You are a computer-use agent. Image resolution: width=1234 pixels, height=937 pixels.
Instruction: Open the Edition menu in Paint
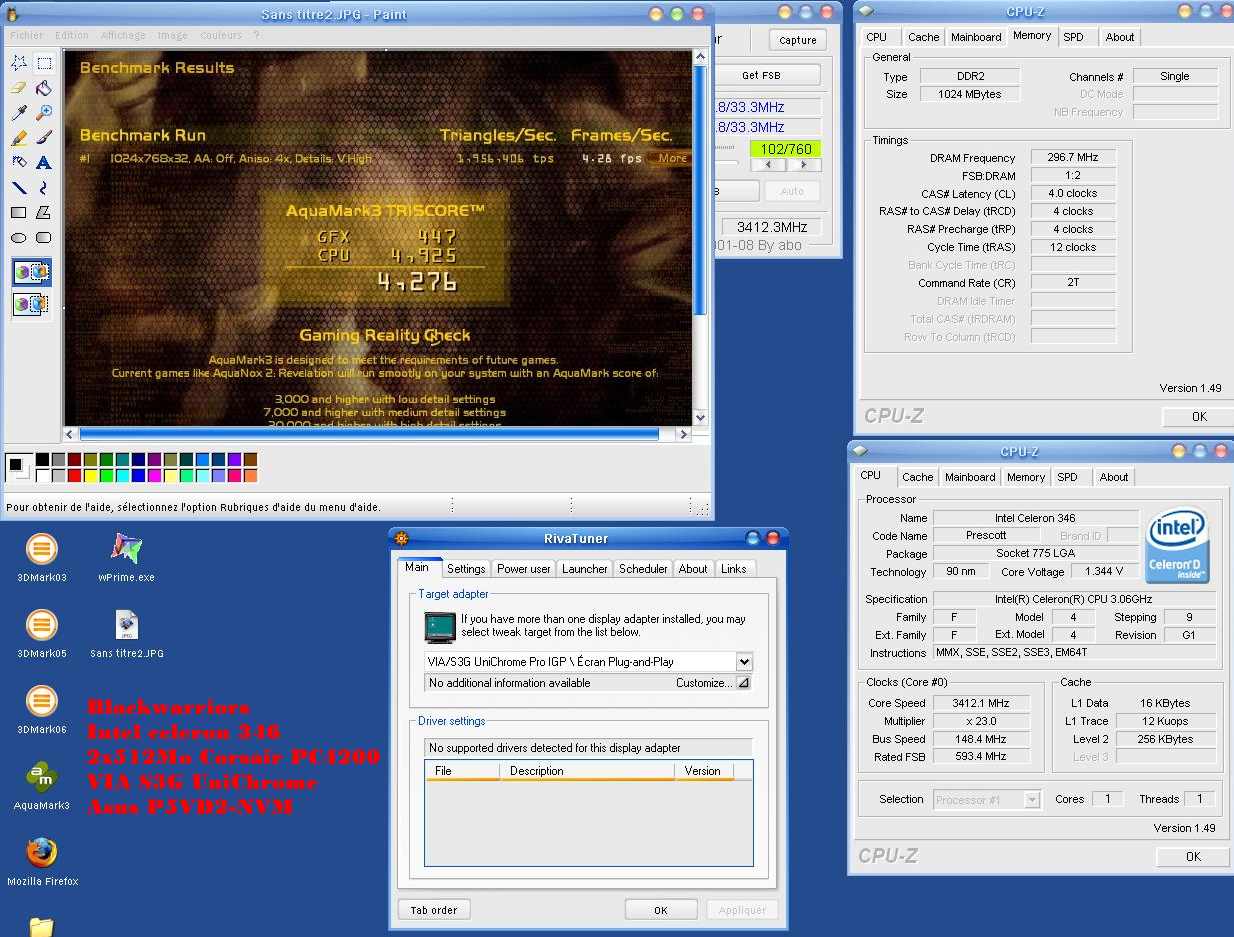pos(72,35)
